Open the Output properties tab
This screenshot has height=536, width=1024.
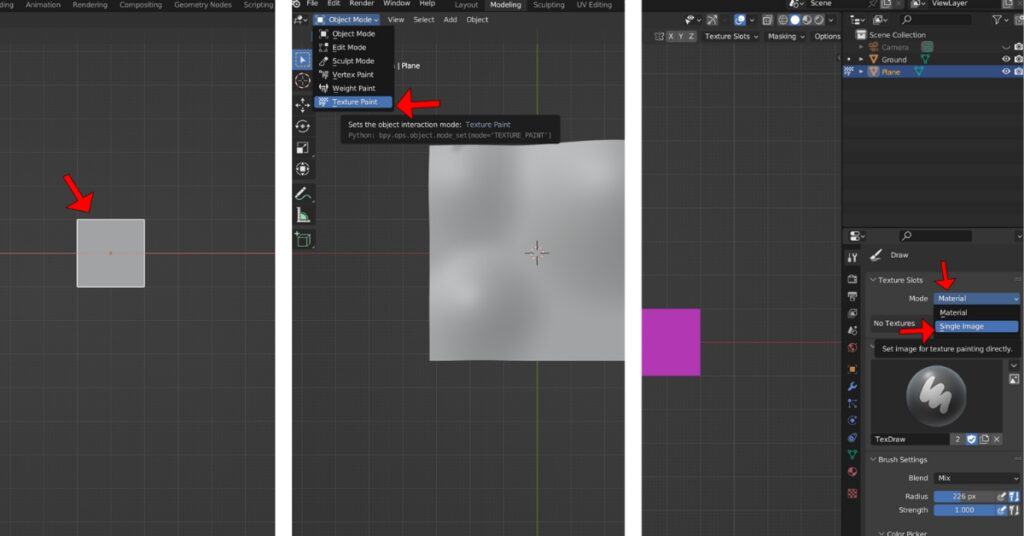point(852,296)
